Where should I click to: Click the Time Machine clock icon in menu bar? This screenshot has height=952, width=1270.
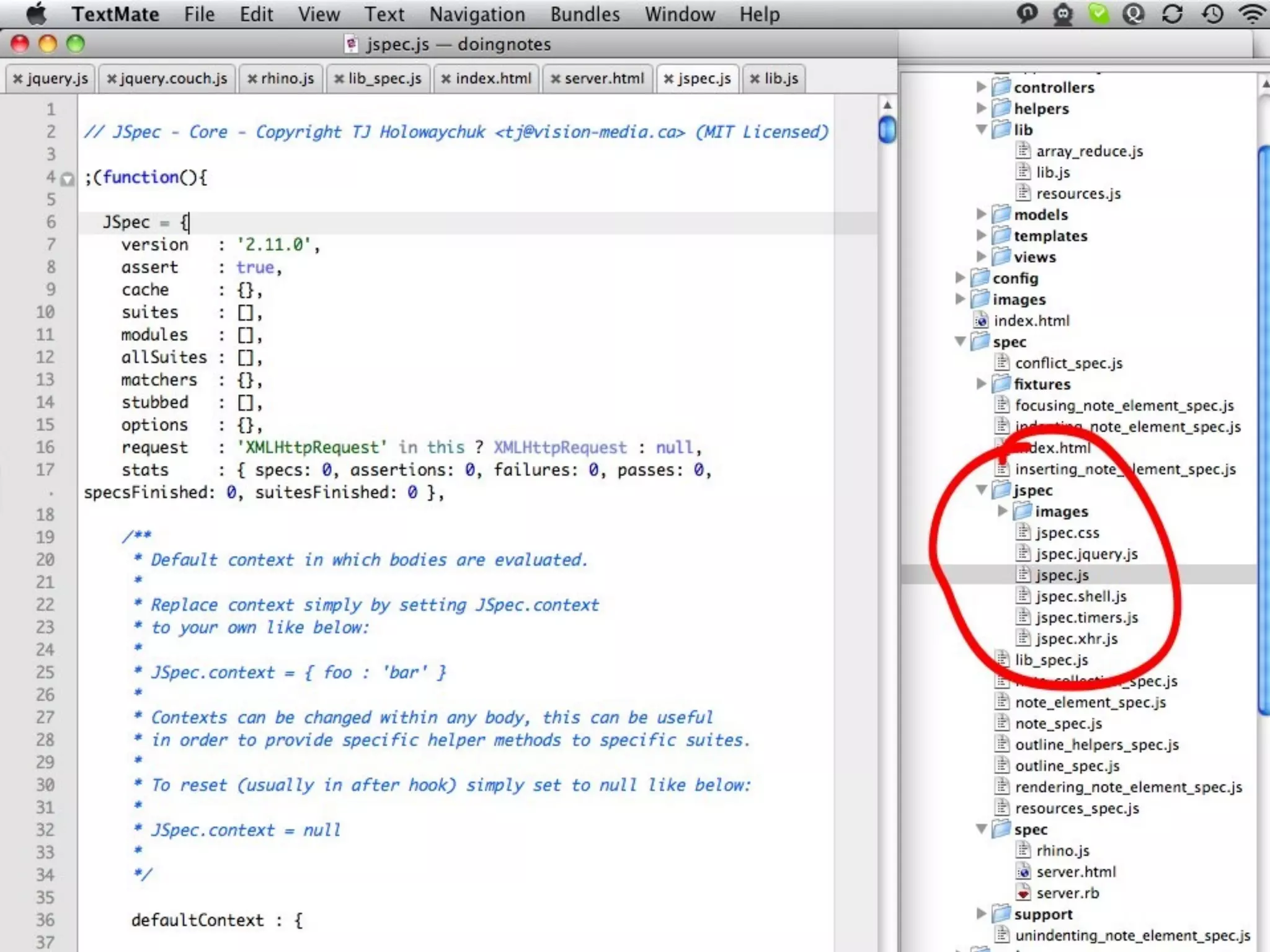(x=1212, y=14)
